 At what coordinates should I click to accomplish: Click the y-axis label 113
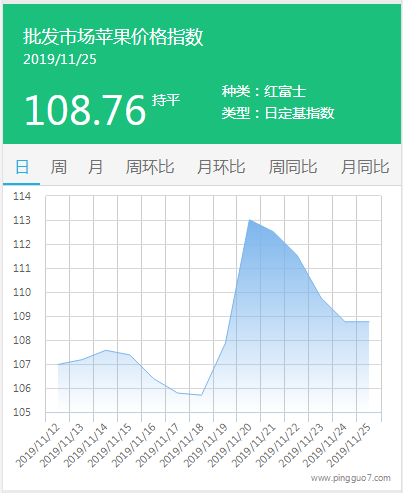(22, 220)
